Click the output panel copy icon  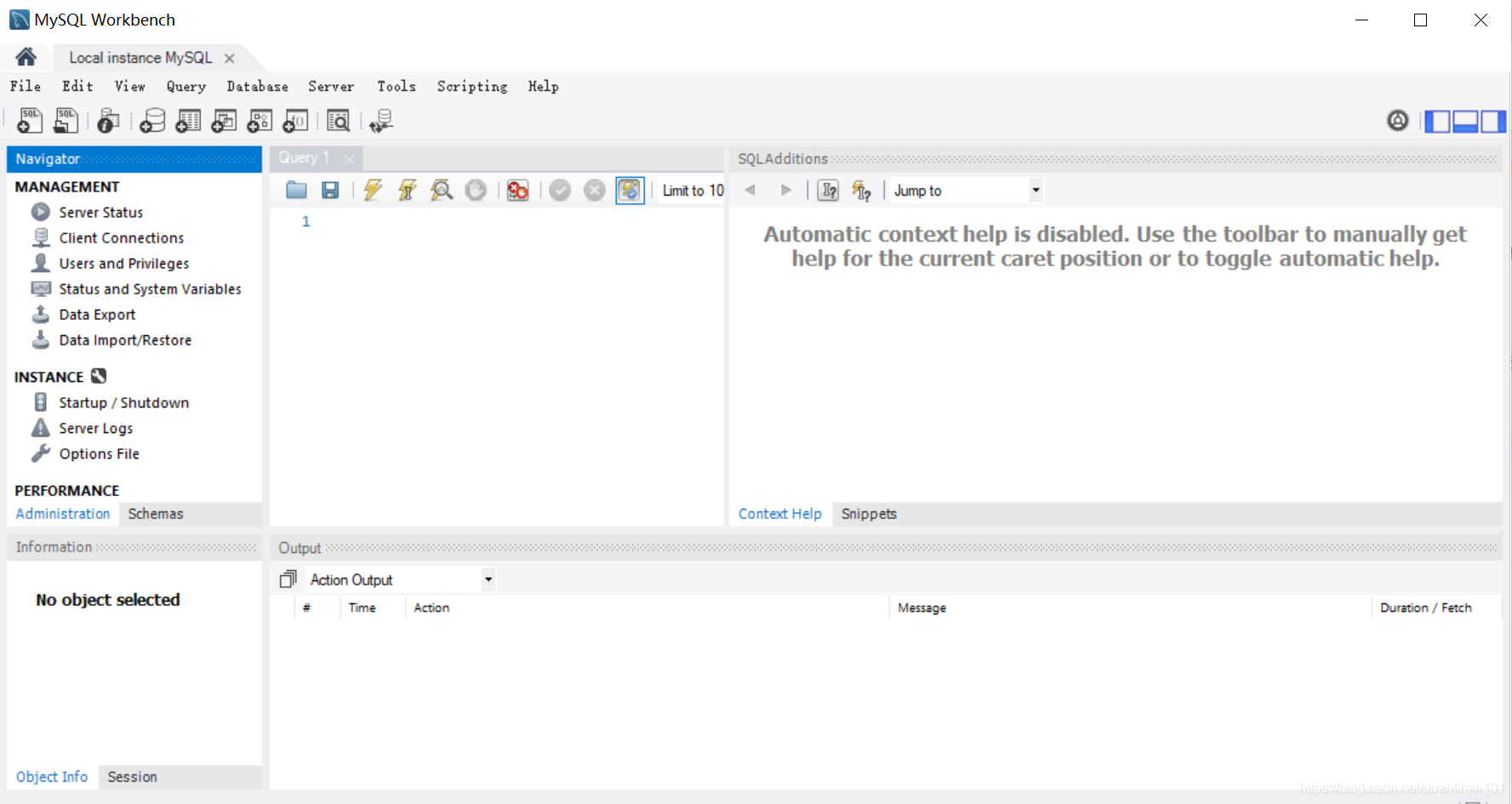tap(288, 579)
